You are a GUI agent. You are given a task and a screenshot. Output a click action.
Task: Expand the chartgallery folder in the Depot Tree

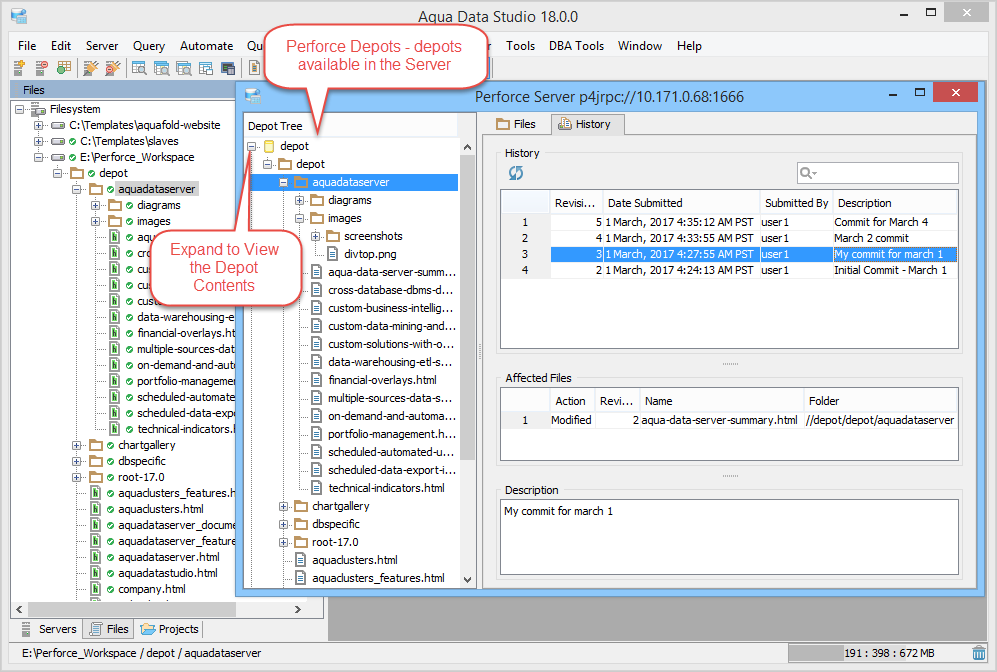tap(284, 507)
